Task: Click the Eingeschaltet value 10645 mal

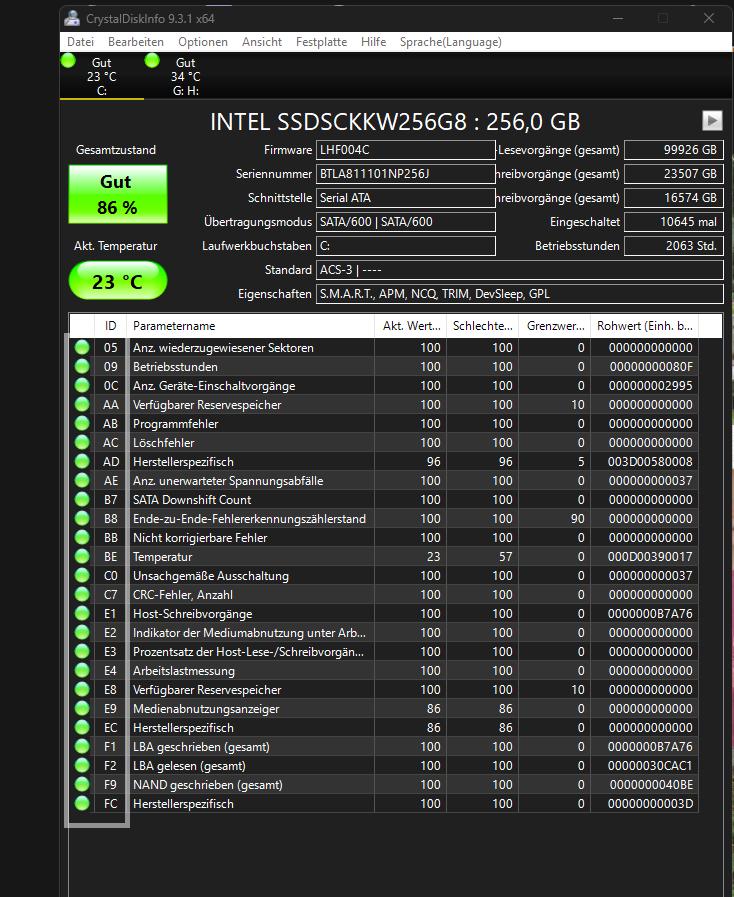Action: [673, 222]
